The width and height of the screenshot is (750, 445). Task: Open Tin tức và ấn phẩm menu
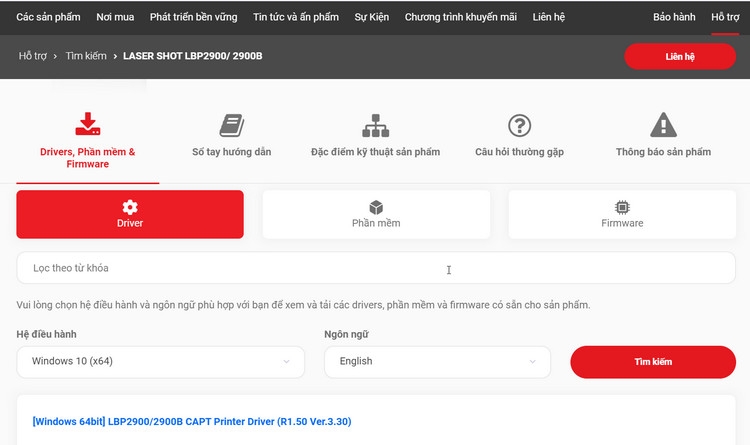pyautogui.click(x=296, y=17)
